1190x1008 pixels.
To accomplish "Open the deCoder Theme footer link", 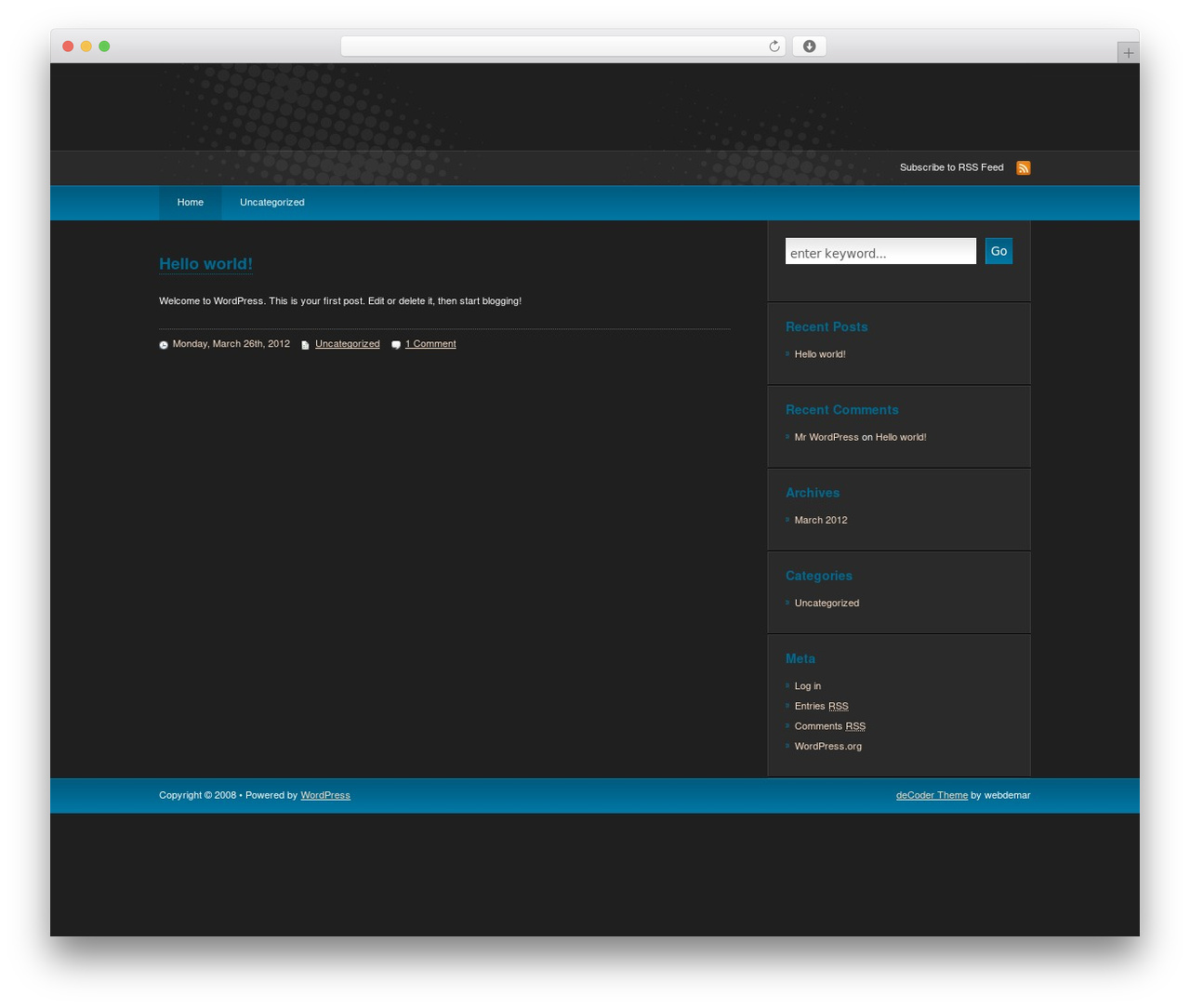I will click(x=932, y=795).
